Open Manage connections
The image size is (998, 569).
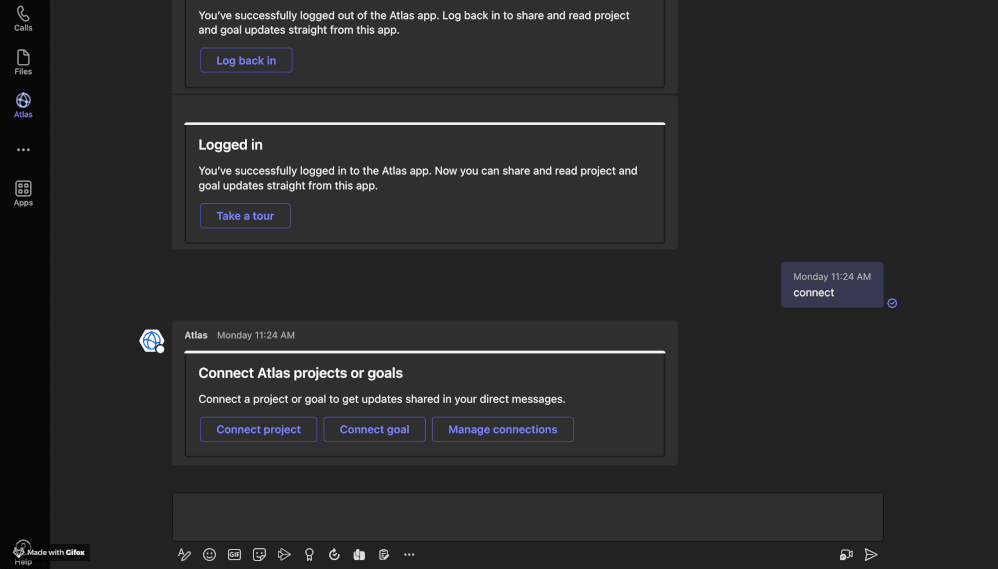coord(503,430)
